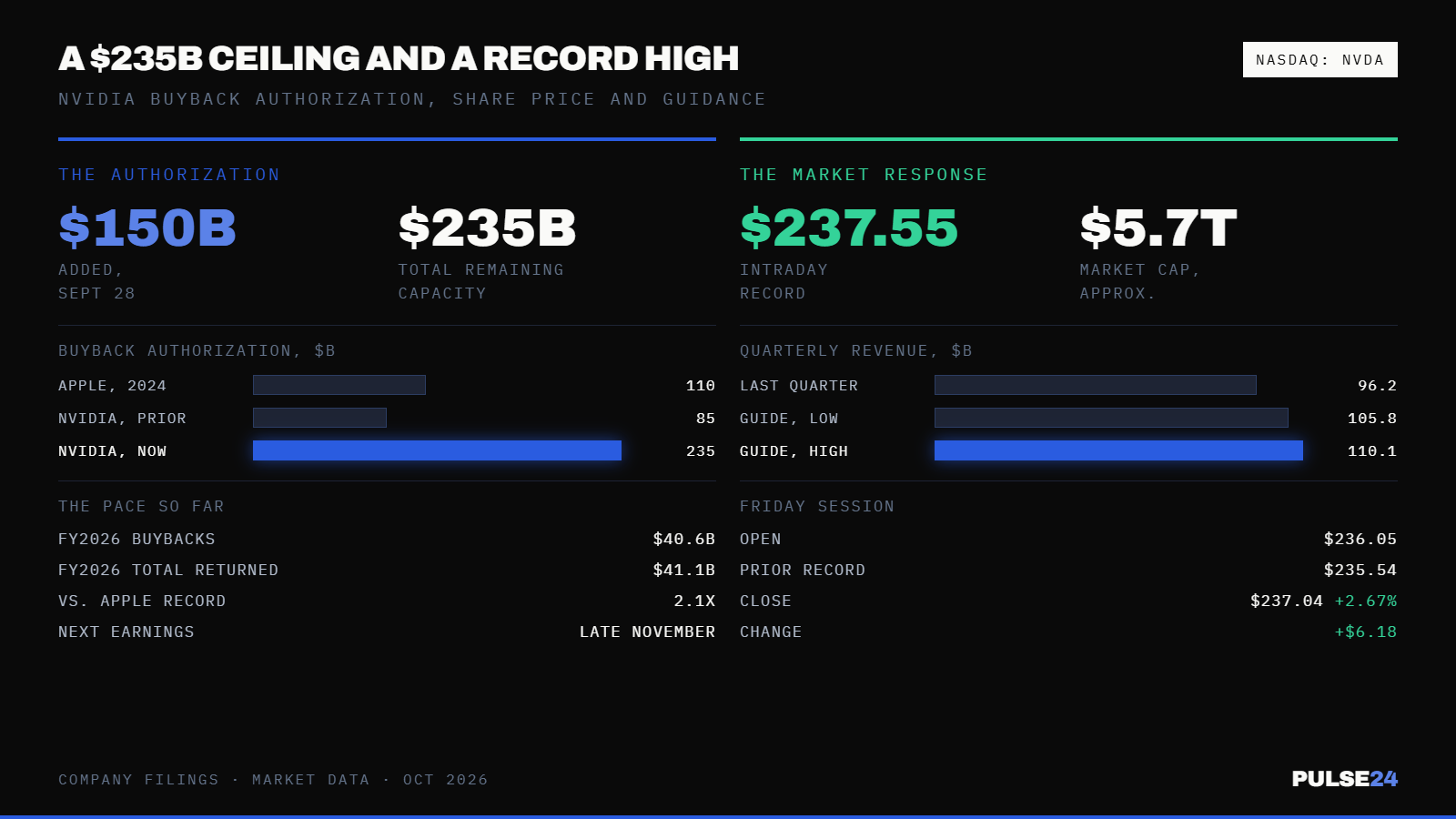Click the "Buyback Authorization, $B" chart title

coord(197,351)
